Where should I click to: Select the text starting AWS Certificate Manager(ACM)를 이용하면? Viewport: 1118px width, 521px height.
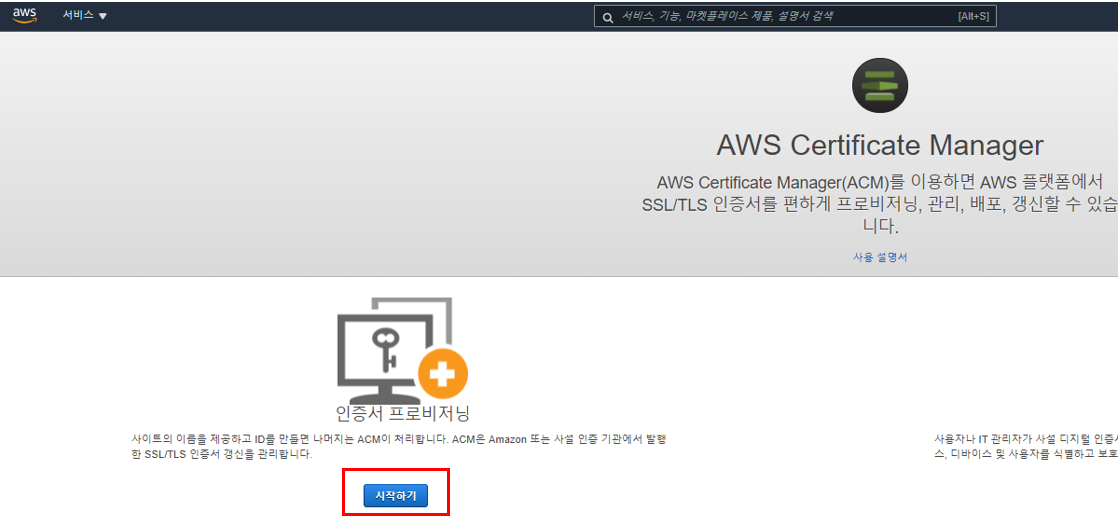[x=880, y=204]
